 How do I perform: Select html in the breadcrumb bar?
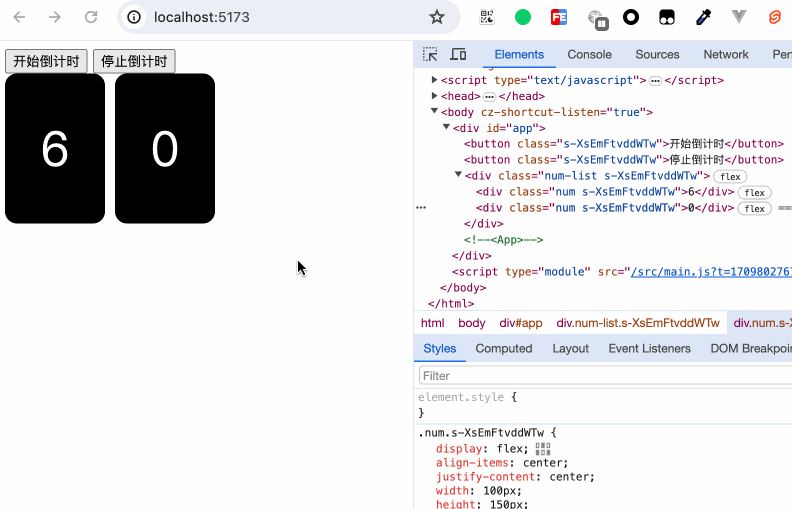432,323
